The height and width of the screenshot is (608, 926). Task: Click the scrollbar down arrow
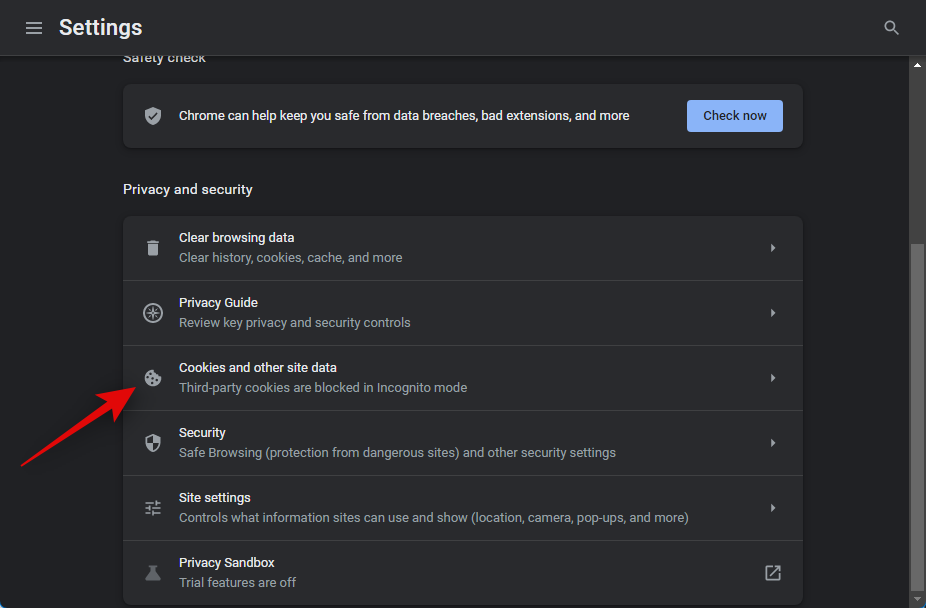pos(917,600)
